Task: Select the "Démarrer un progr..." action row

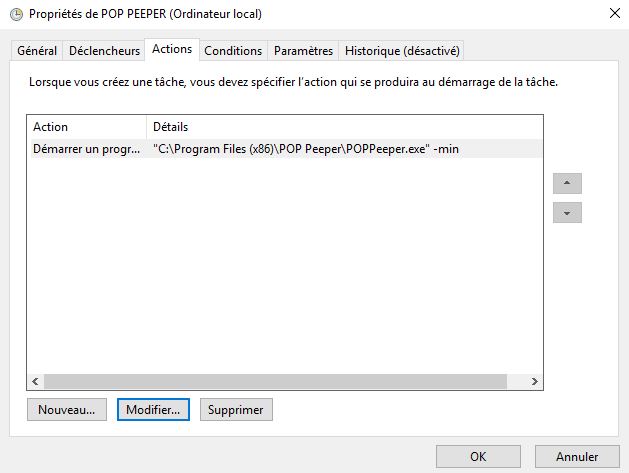Action: [286, 149]
